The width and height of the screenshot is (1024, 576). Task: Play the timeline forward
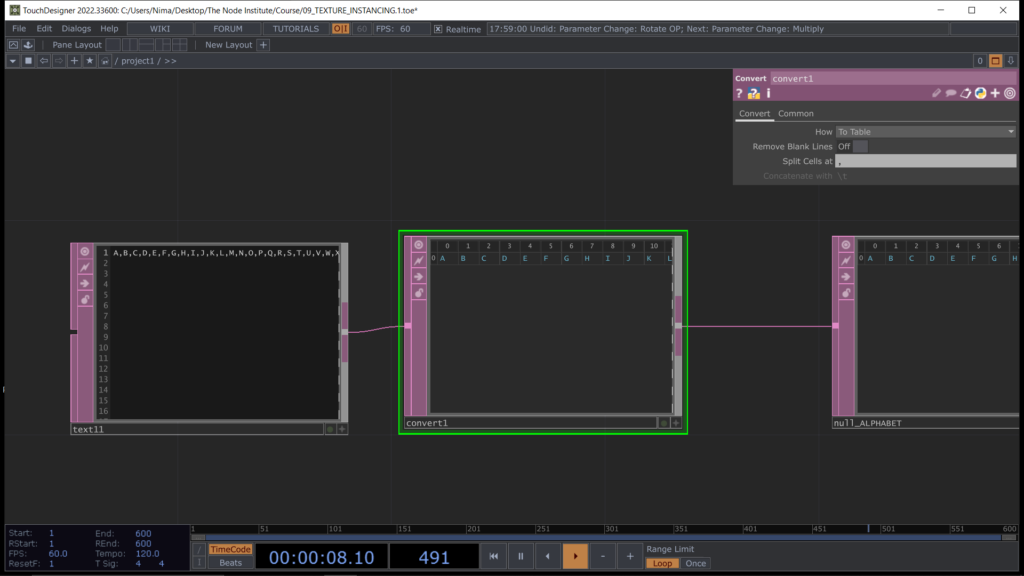coord(575,556)
